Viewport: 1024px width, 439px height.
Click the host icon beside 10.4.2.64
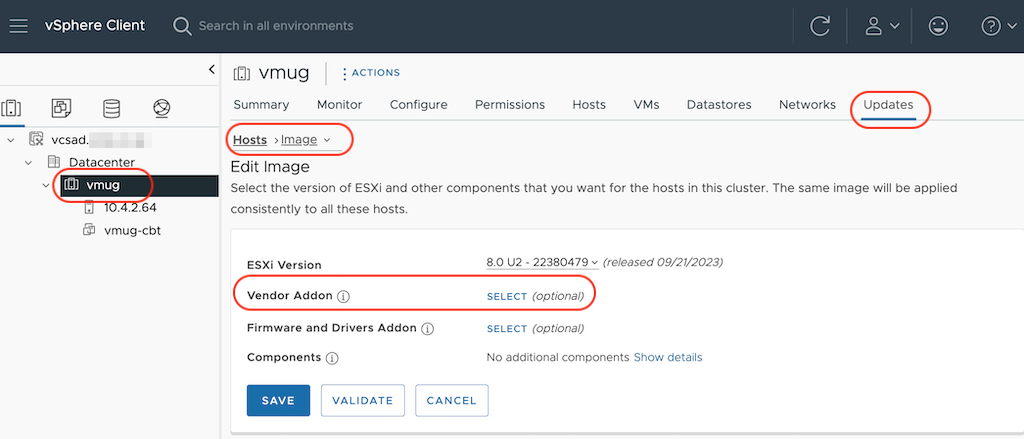pyautogui.click(x=89, y=208)
